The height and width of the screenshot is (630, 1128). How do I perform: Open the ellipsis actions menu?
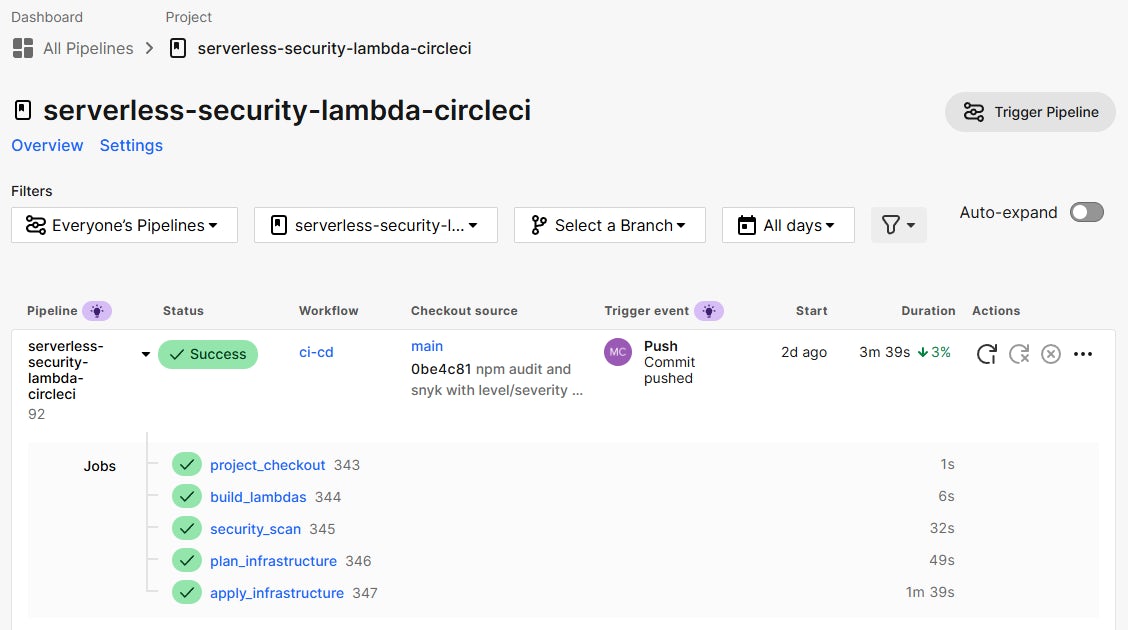tap(1083, 353)
